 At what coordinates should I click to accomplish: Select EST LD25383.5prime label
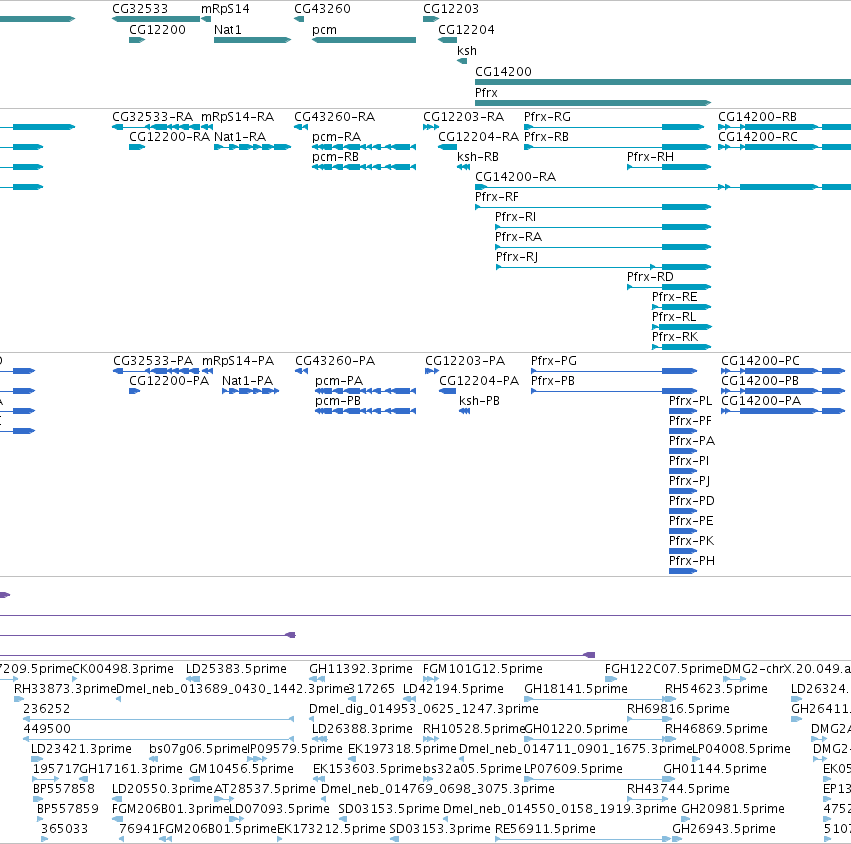236,669
